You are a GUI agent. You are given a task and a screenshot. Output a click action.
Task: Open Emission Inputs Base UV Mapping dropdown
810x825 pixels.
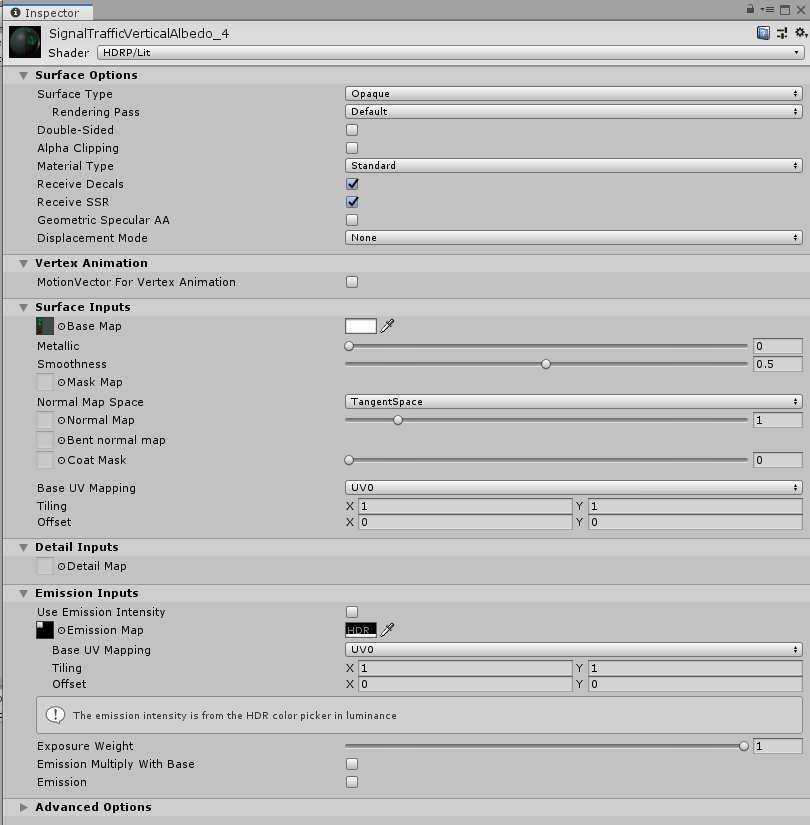click(574, 650)
